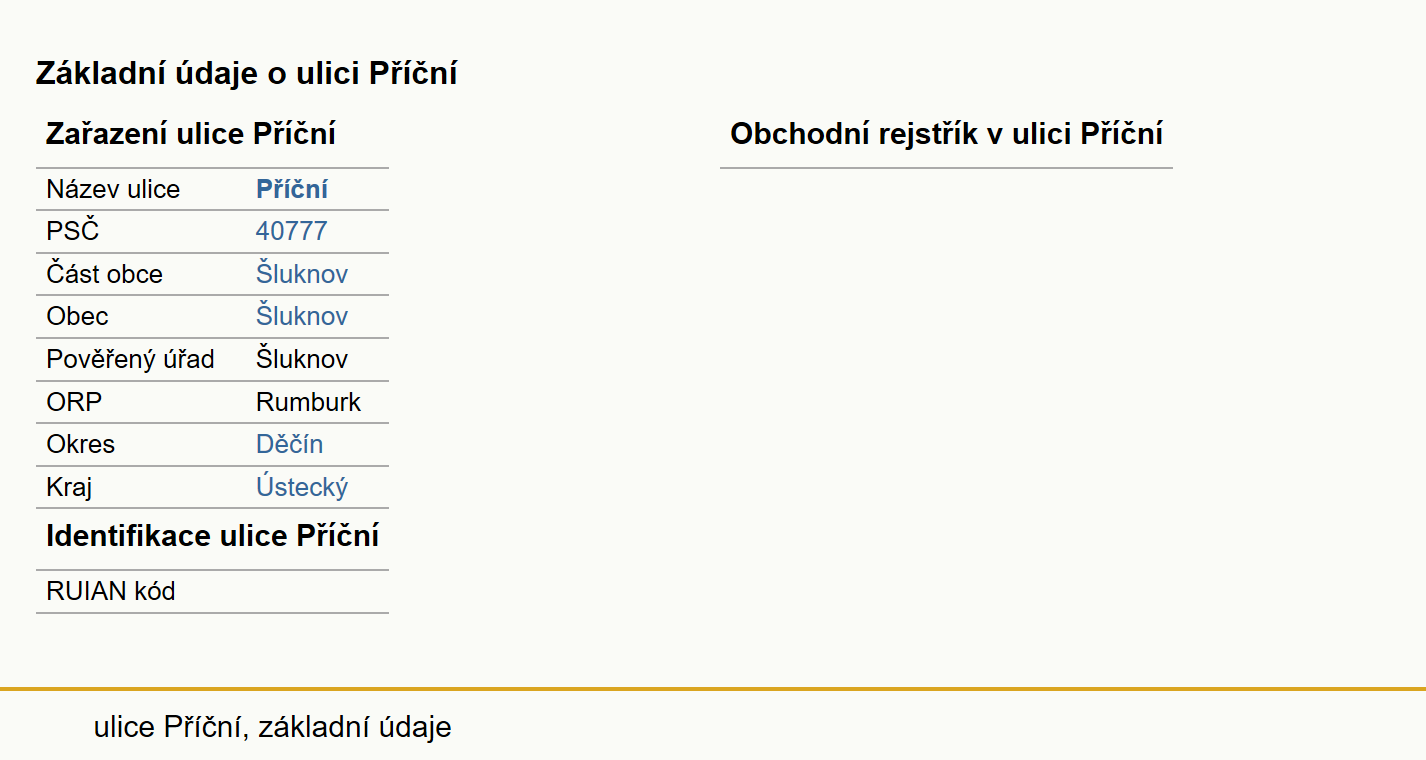This screenshot has width=1426, height=760.
Task: Click the Základní údaje o ulici Příční heading
Action: coord(247,73)
